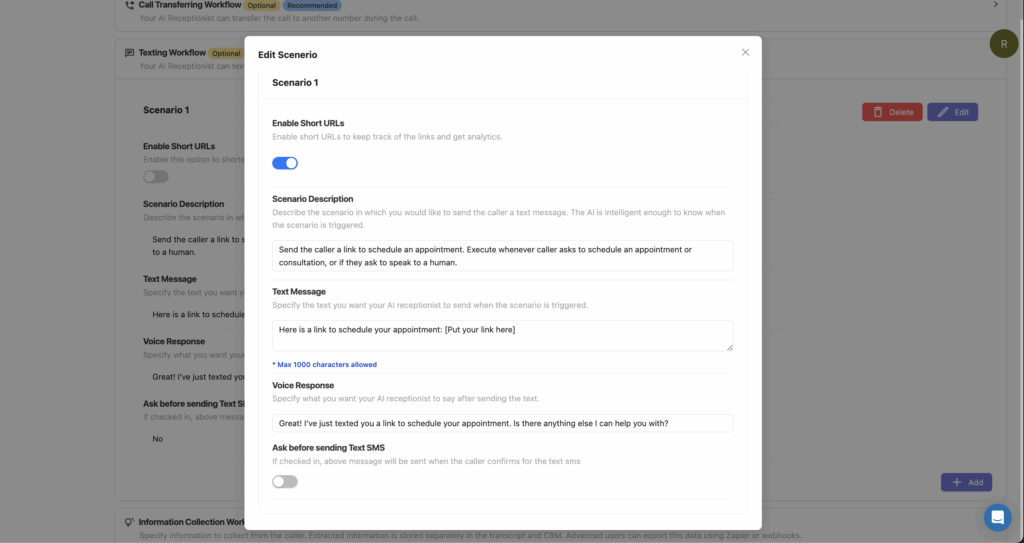This screenshot has width=1024, height=543.
Task: Toggle off Enable Short URLs in dialog
Action: tap(285, 163)
